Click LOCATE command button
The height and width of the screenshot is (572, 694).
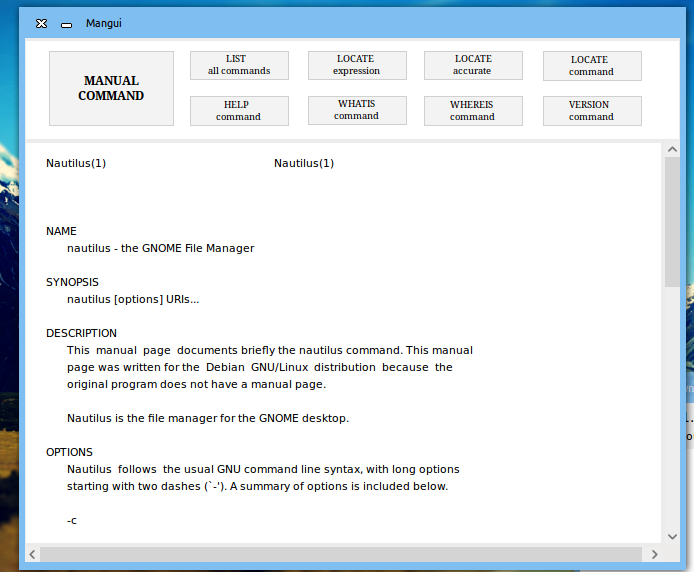[592, 66]
